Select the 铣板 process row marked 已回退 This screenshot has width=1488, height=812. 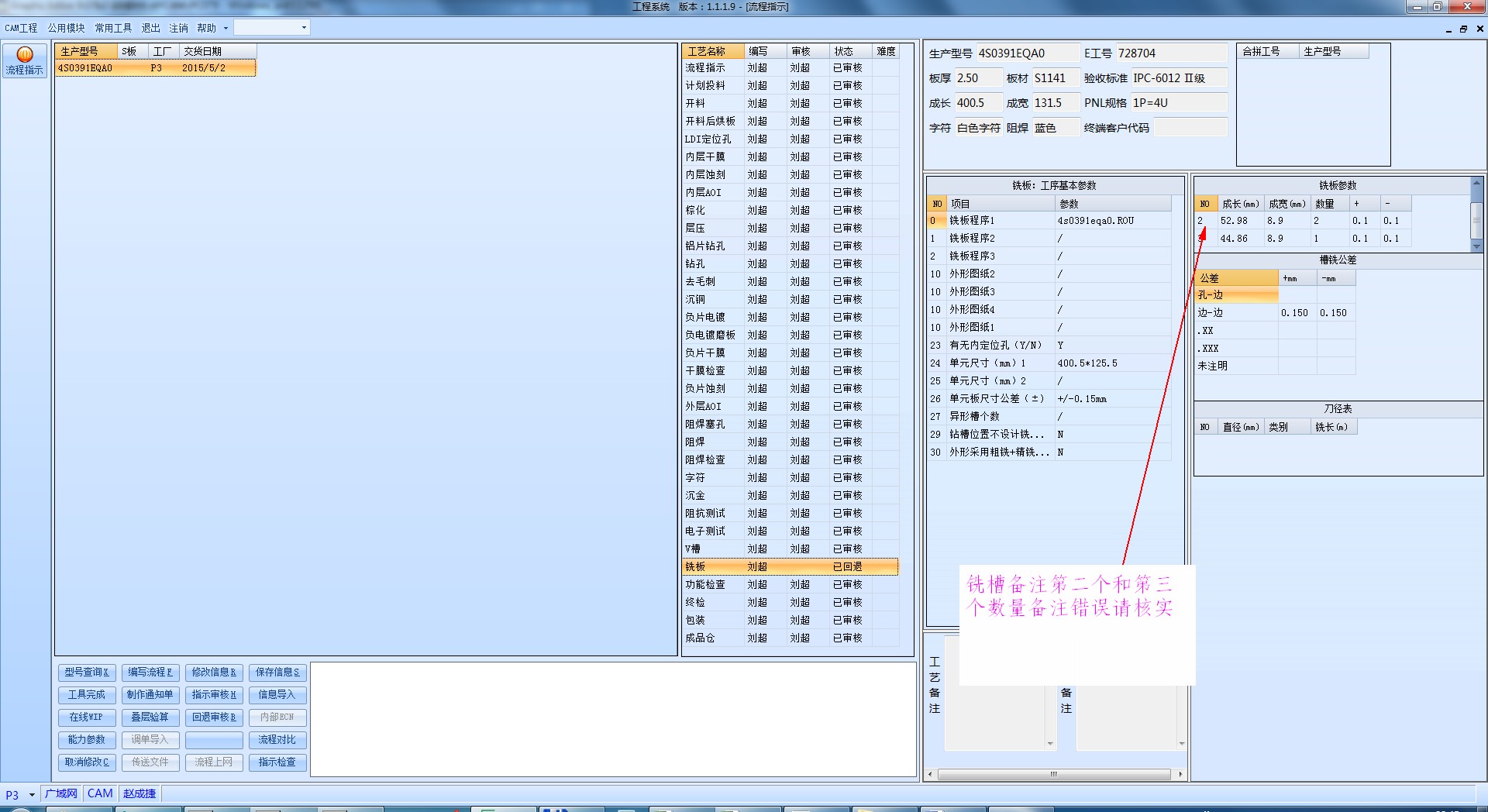tap(790, 567)
